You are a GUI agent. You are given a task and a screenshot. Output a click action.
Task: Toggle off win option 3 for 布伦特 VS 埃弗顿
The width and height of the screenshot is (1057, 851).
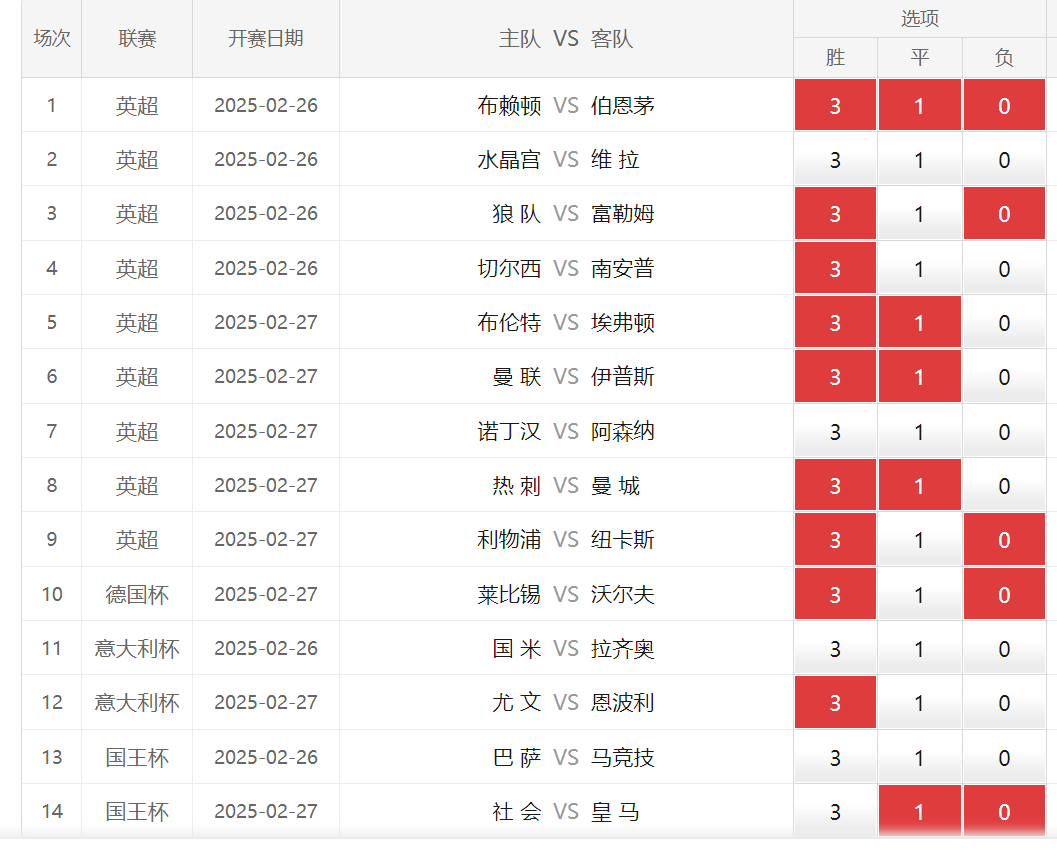pos(835,322)
